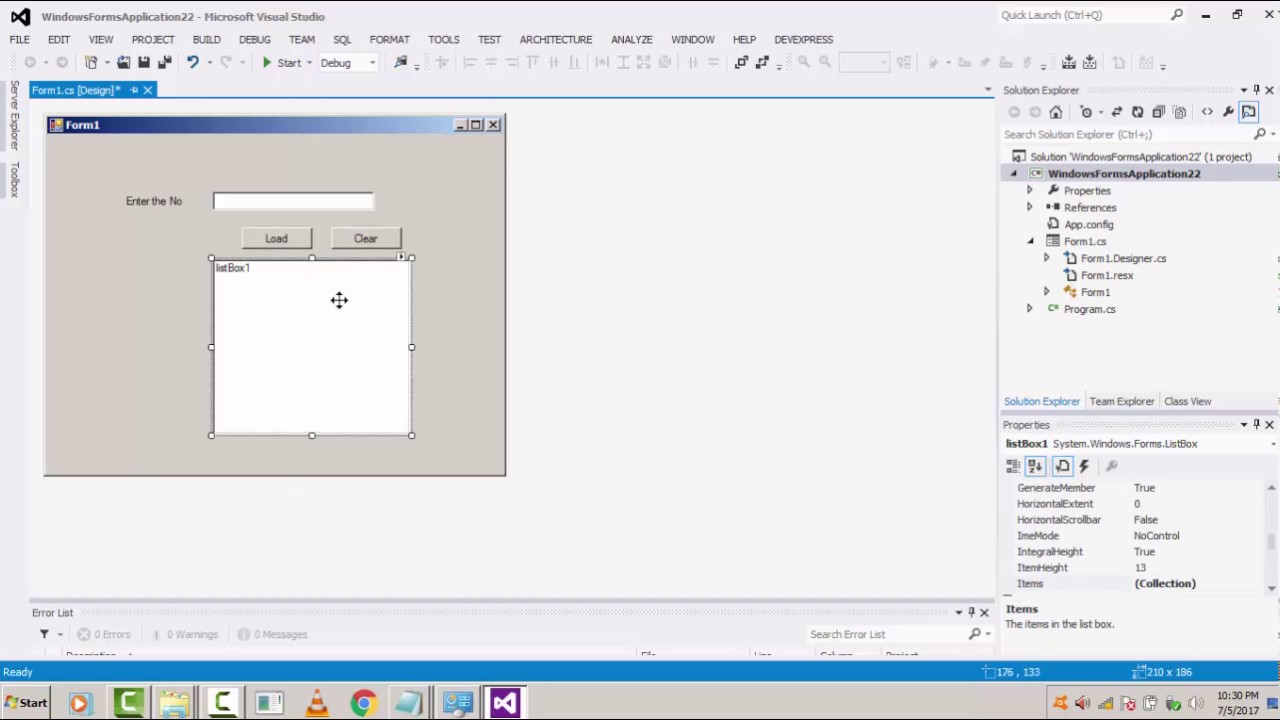This screenshot has height=720, width=1280.
Task: Click the Load button on Form1
Action: (x=276, y=238)
